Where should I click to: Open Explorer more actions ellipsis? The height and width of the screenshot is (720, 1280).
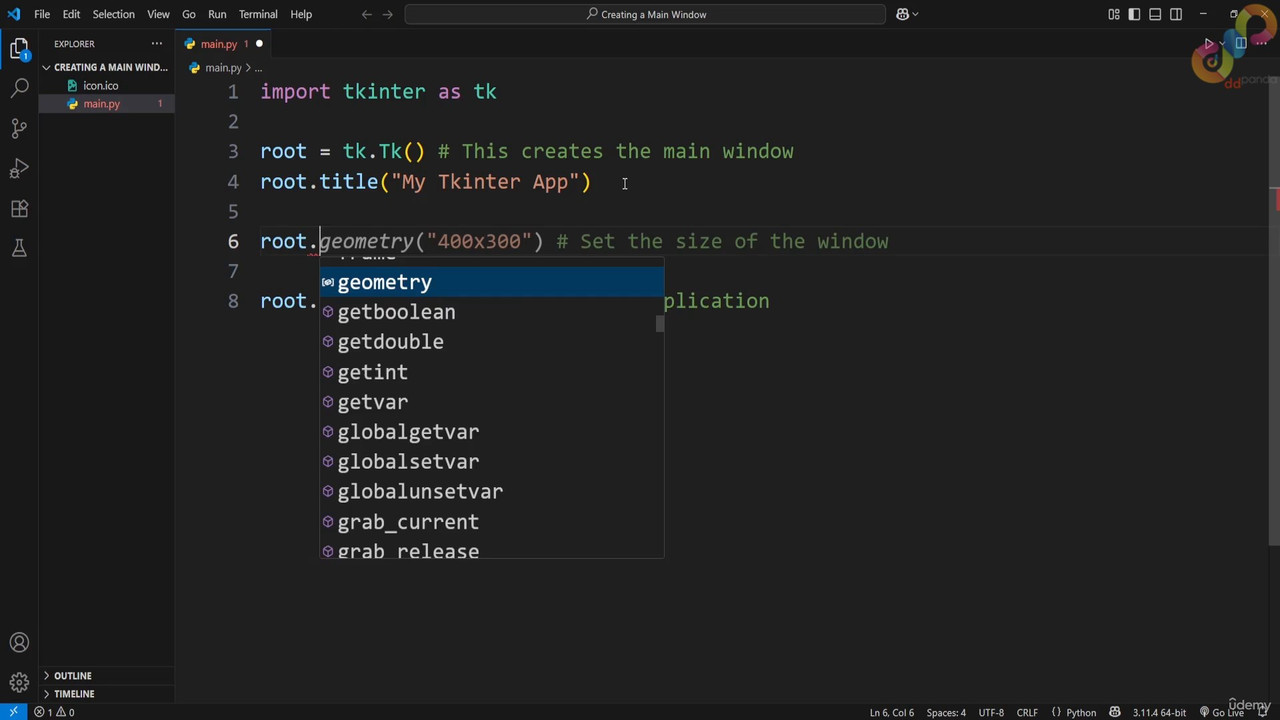coord(157,44)
